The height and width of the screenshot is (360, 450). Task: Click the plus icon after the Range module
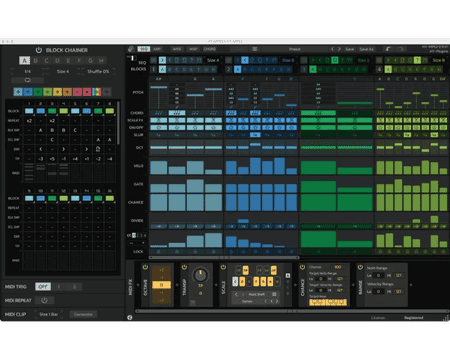click(x=411, y=285)
